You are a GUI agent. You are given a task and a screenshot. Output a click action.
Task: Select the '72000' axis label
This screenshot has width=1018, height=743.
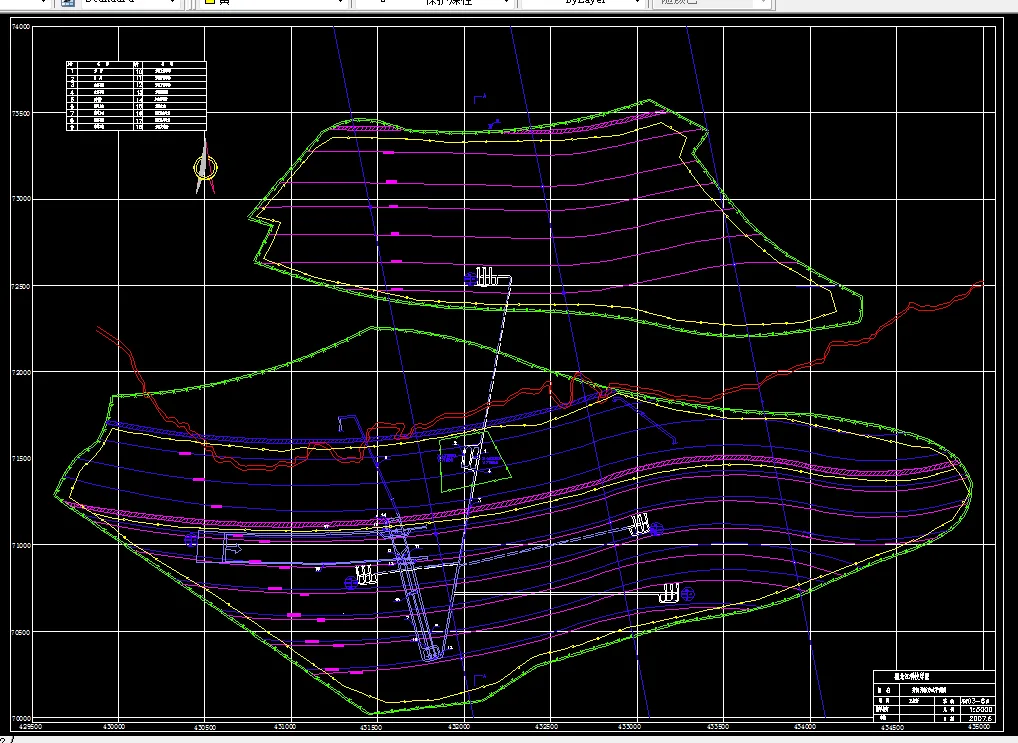[21, 373]
